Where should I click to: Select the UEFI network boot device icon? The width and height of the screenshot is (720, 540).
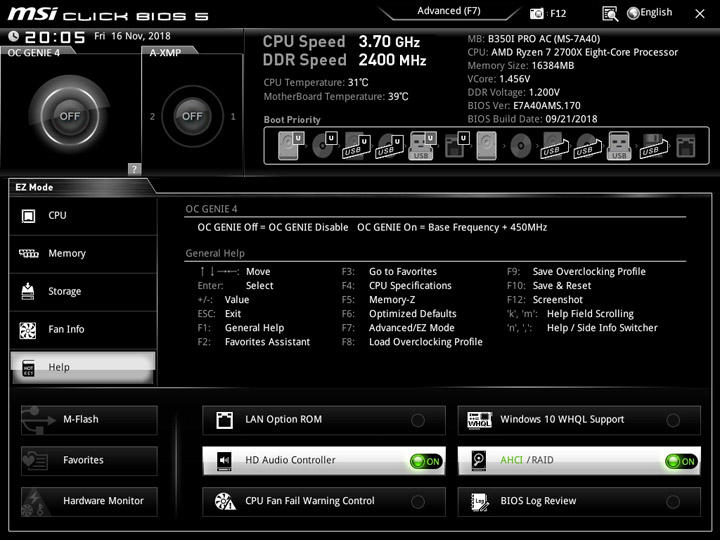tap(456, 146)
